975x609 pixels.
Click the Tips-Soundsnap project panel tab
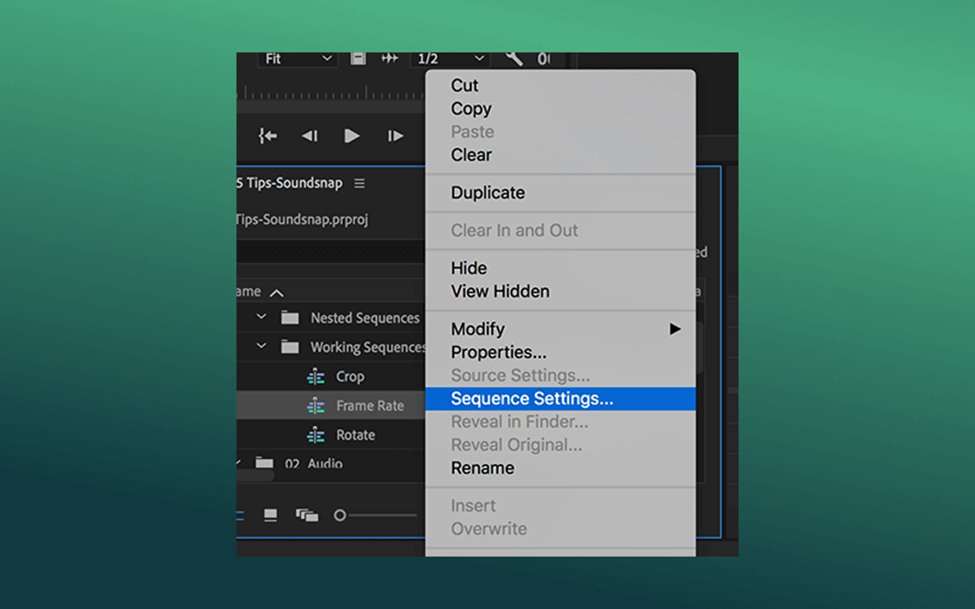(x=290, y=184)
